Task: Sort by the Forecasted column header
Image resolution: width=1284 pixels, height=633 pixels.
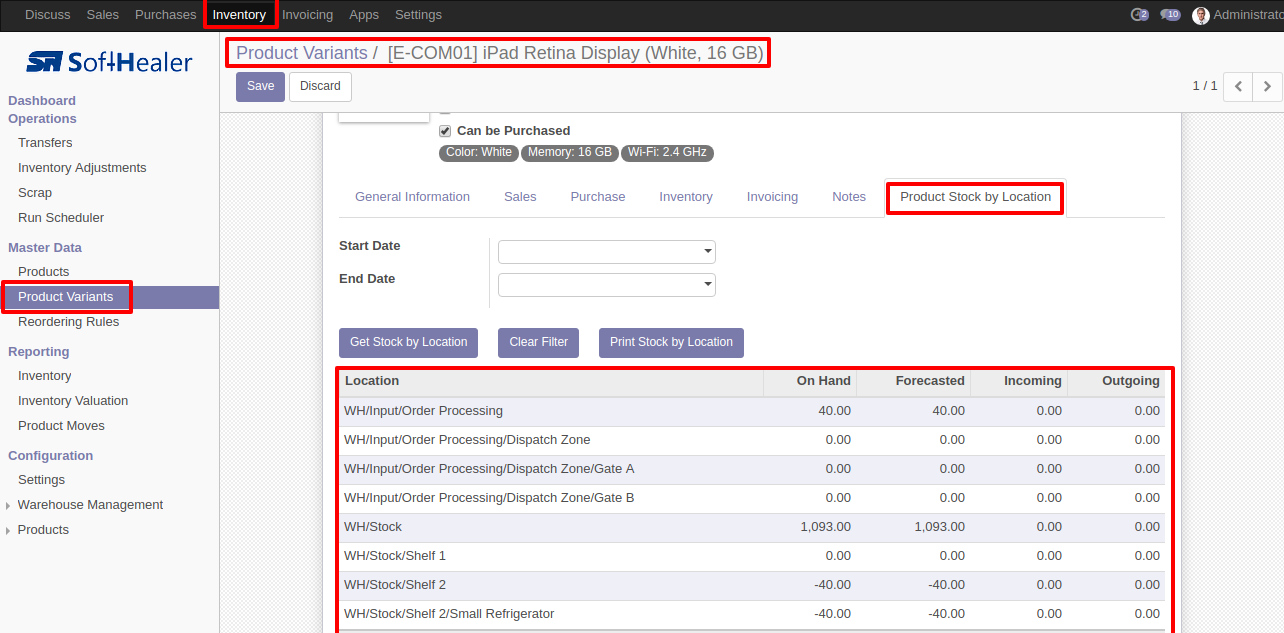Action: [x=913, y=381]
